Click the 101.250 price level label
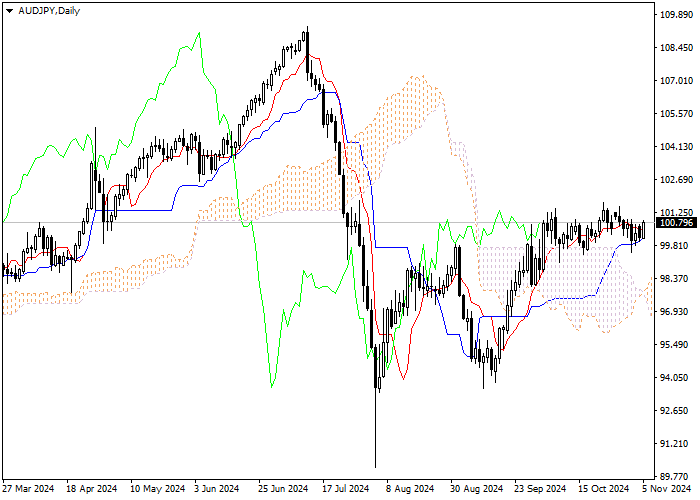 (x=676, y=212)
